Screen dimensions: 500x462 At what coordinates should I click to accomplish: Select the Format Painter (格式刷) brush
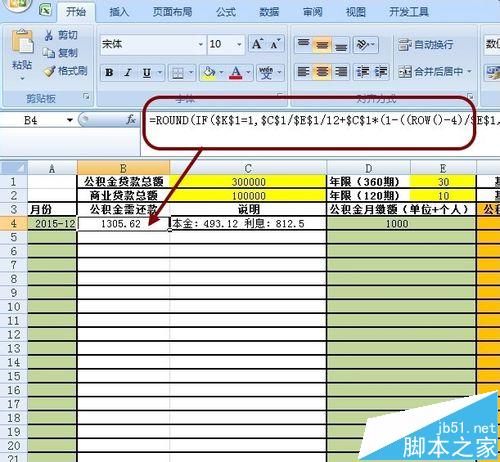point(50,71)
